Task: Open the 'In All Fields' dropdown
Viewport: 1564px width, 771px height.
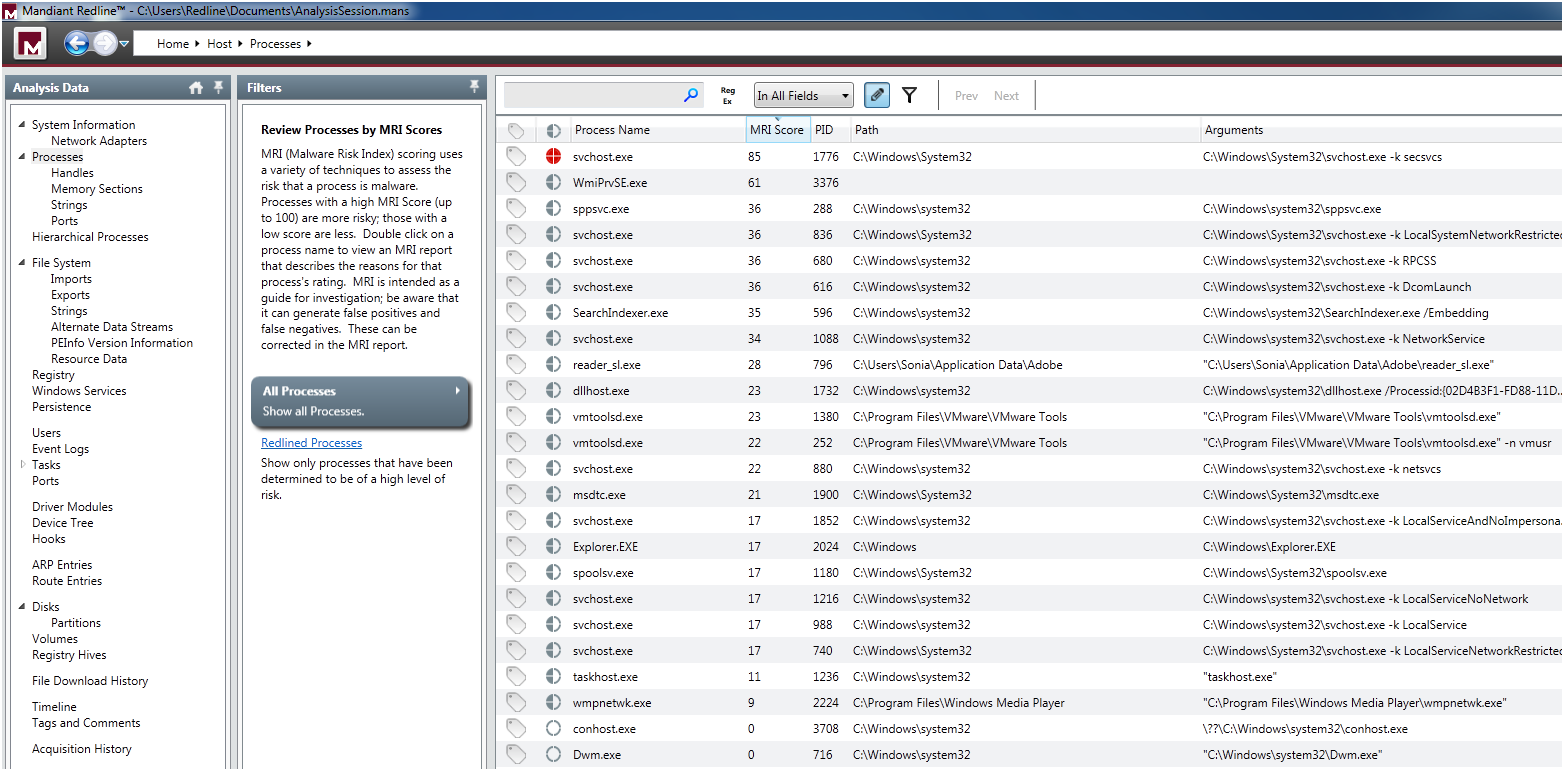Action: click(x=803, y=96)
